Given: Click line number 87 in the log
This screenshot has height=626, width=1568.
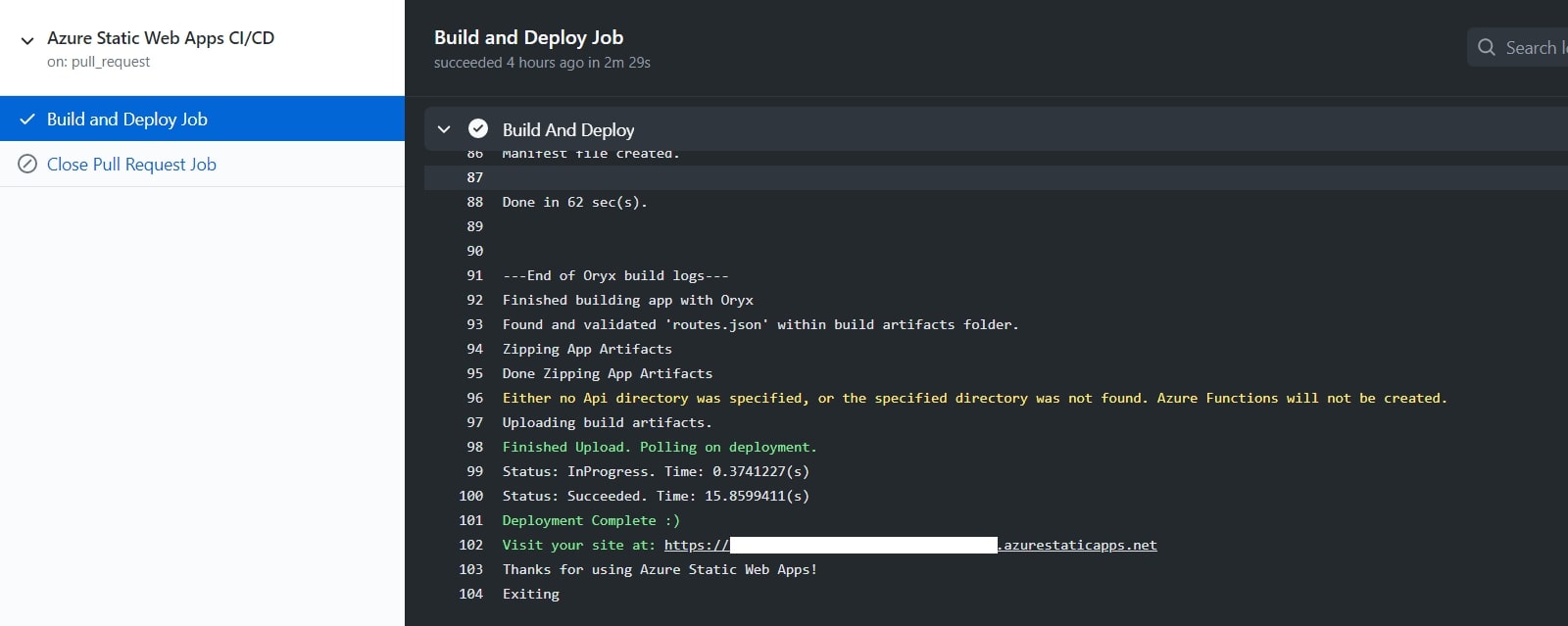Looking at the screenshot, I should coord(475,177).
